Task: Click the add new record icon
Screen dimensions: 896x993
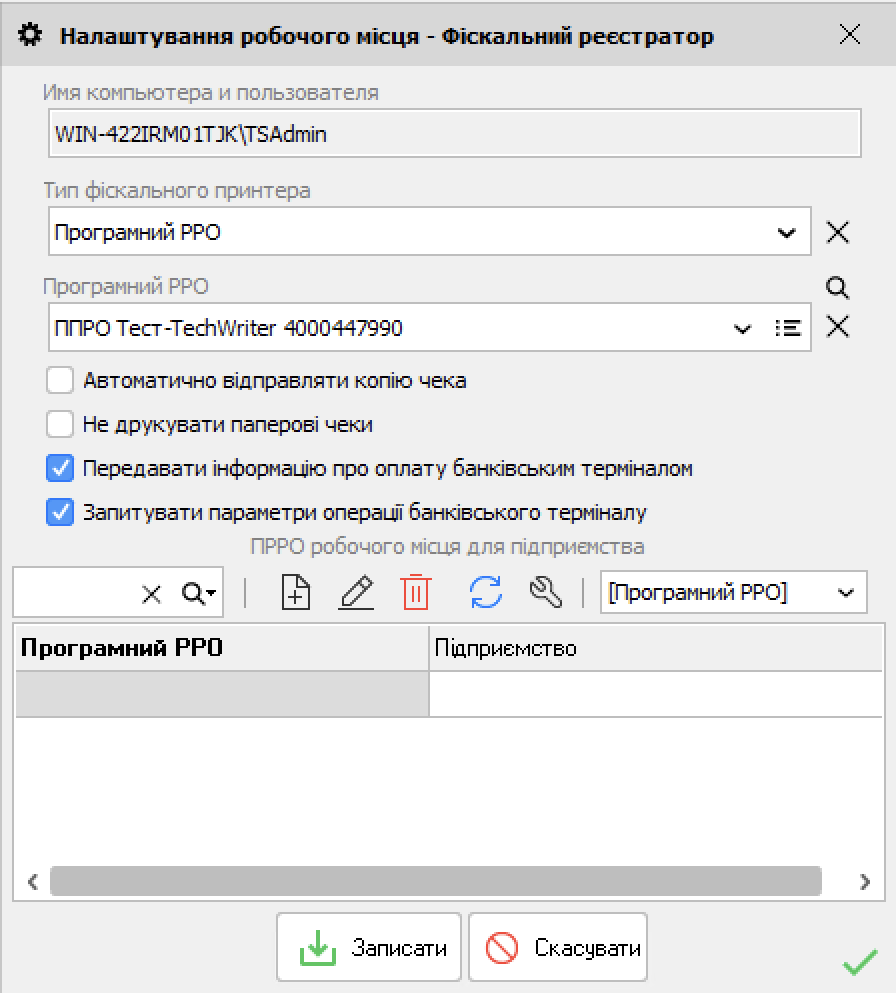Action: [295, 593]
